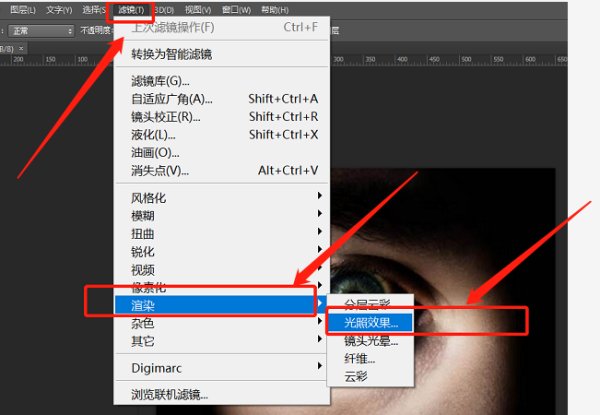Expand the 模糊 submenu
The image size is (600, 415).
(222, 216)
